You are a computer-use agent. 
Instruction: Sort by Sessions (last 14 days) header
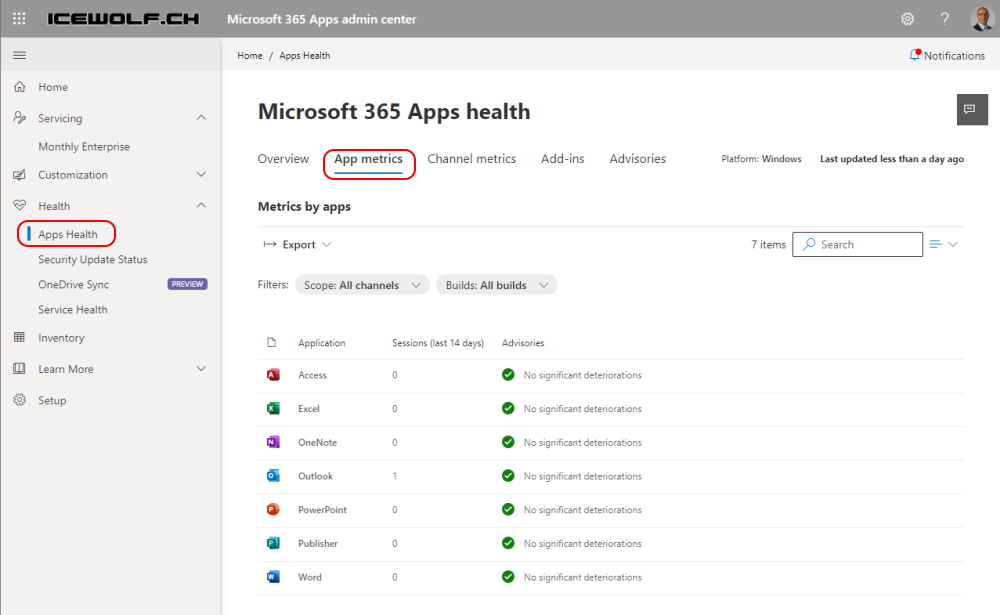[438, 343]
